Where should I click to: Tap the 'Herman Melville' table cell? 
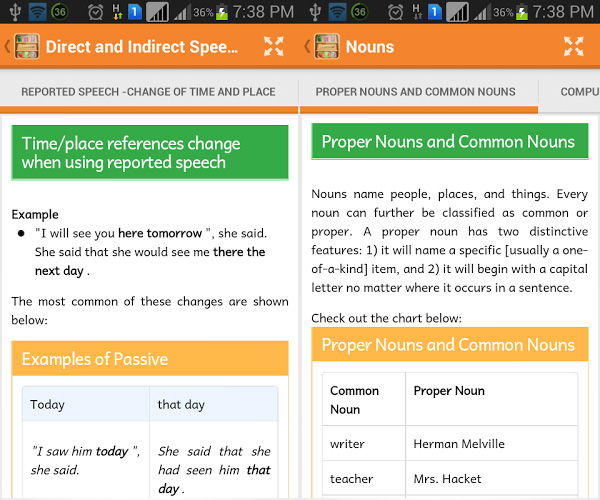pos(492,444)
